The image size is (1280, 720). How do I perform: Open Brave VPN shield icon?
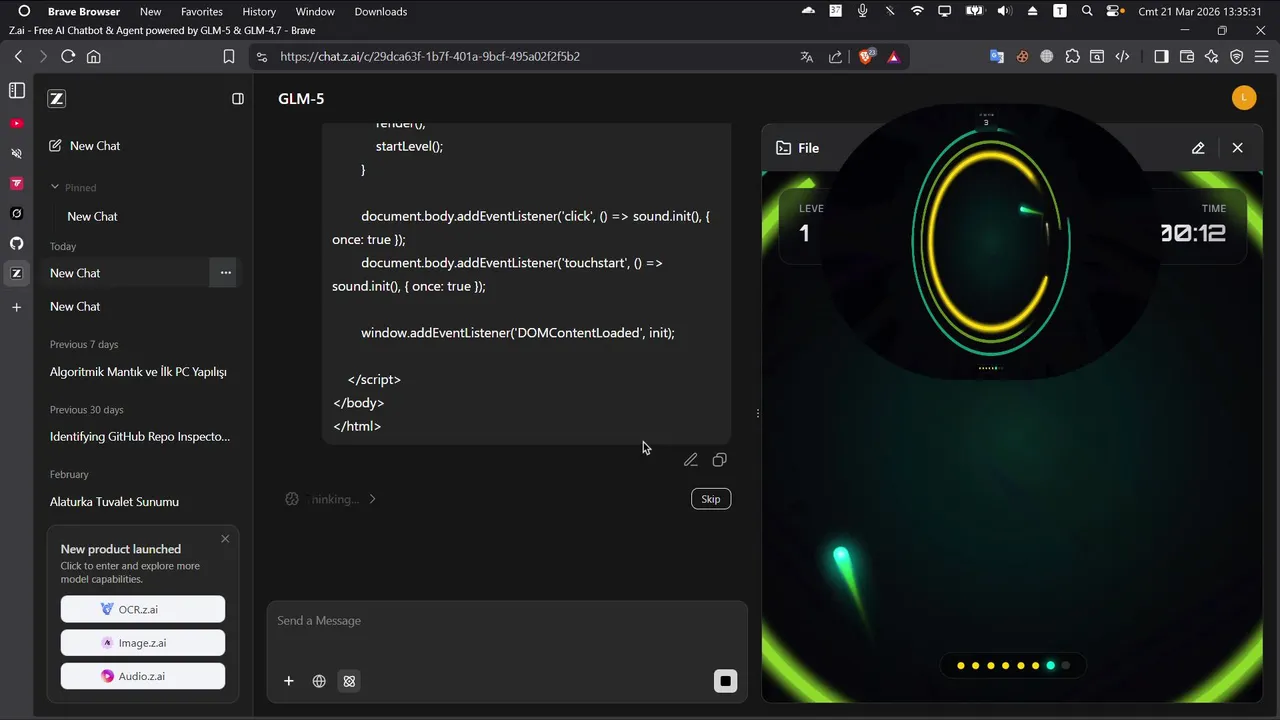(x=1237, y=57)
